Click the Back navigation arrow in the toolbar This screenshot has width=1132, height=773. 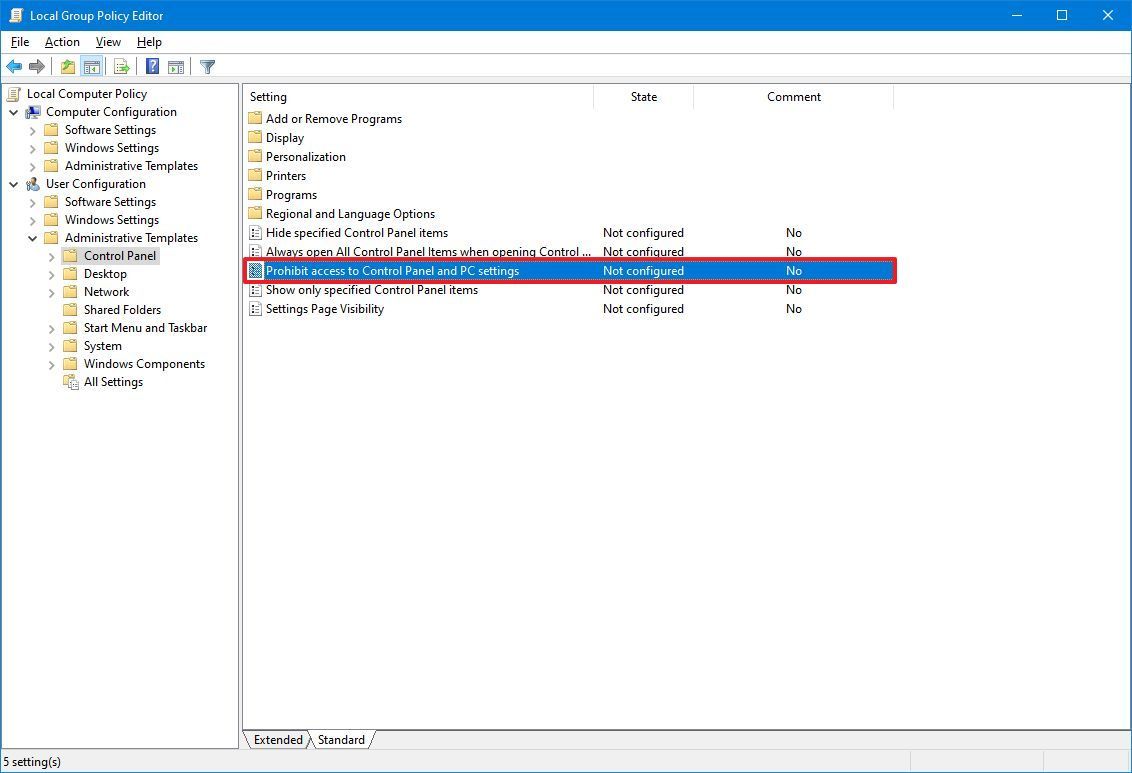[x=14, y=66]
